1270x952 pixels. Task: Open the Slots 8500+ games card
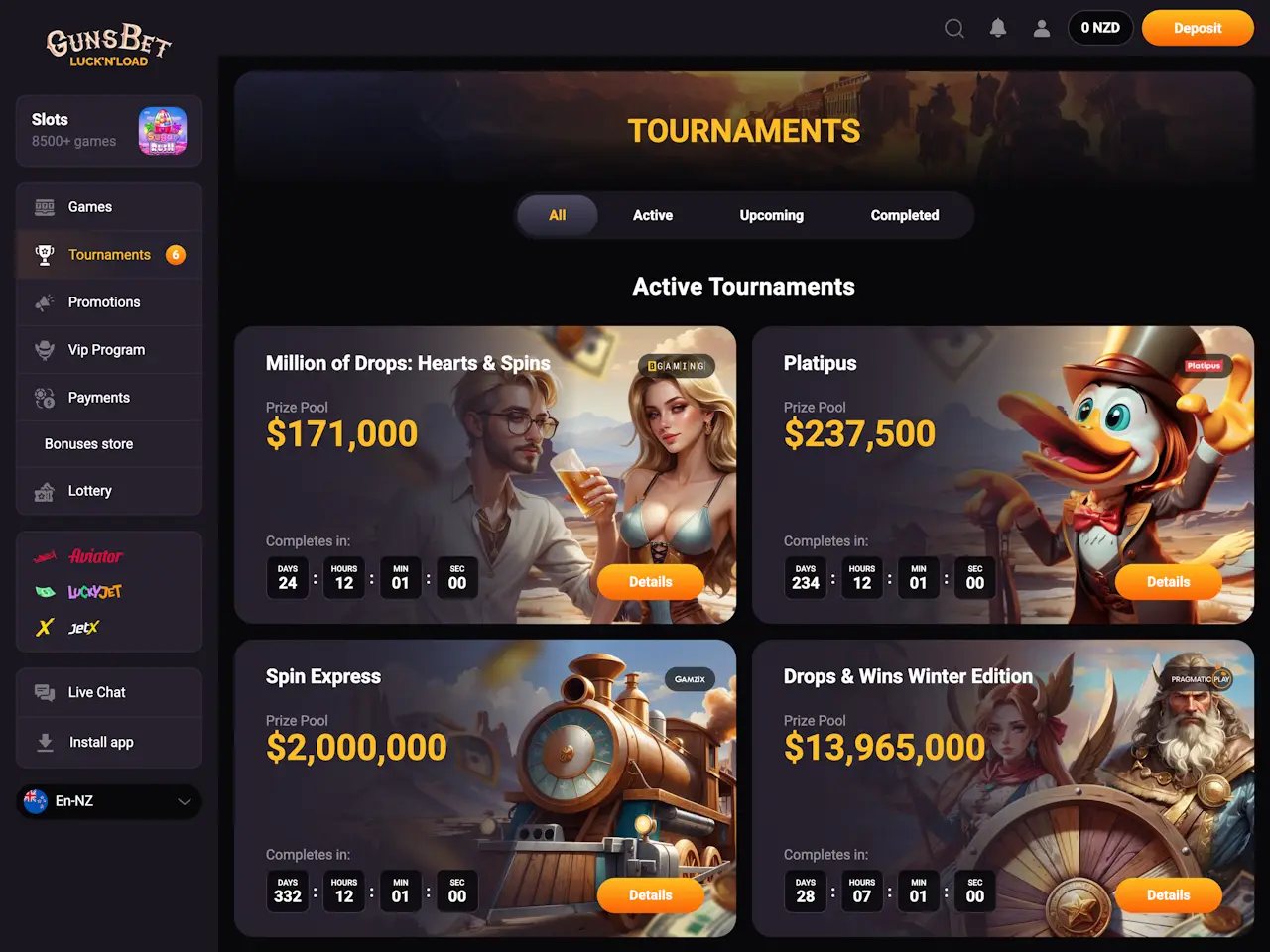pyautogui.click(x=109, y=131)
